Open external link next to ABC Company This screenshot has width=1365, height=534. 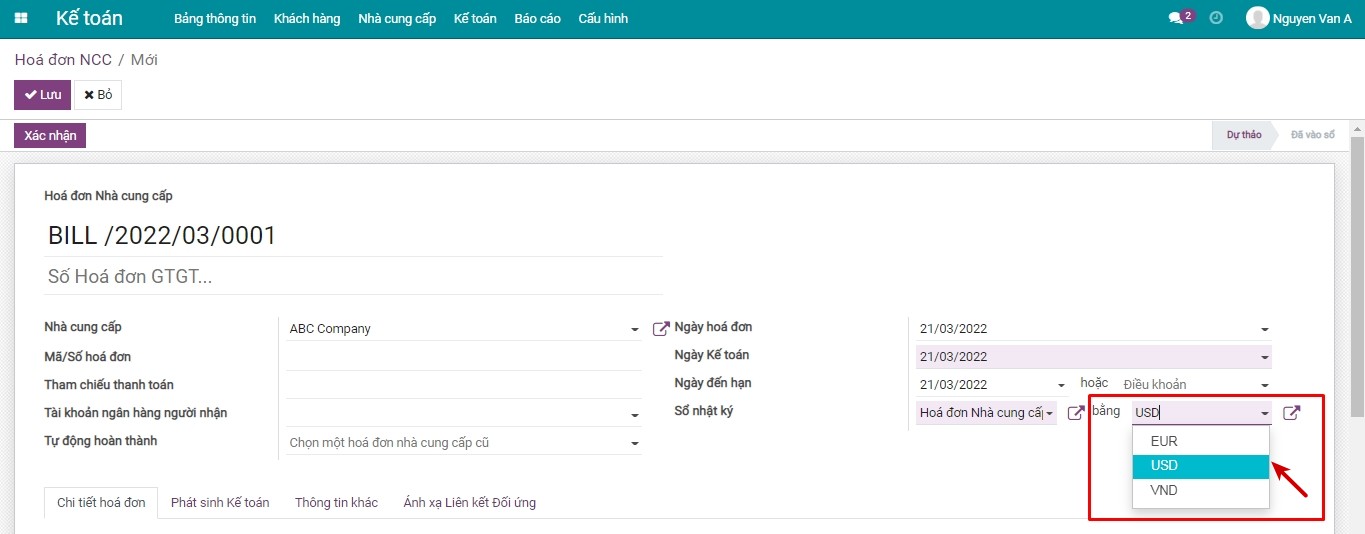pyautogui.click(x=660, y=329)
